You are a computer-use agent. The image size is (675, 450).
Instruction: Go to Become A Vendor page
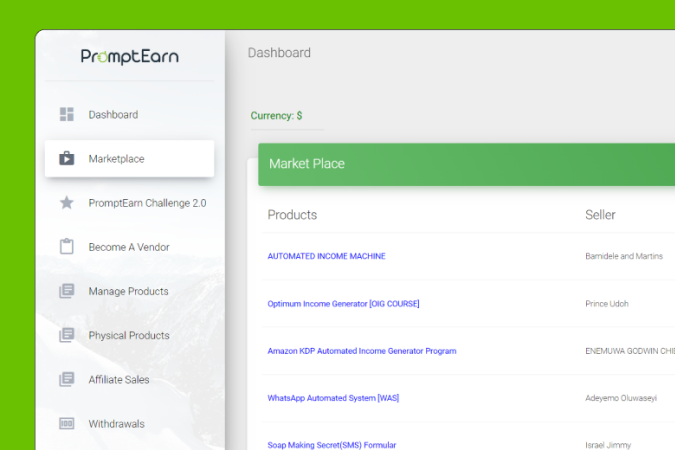tap(129, 247)
